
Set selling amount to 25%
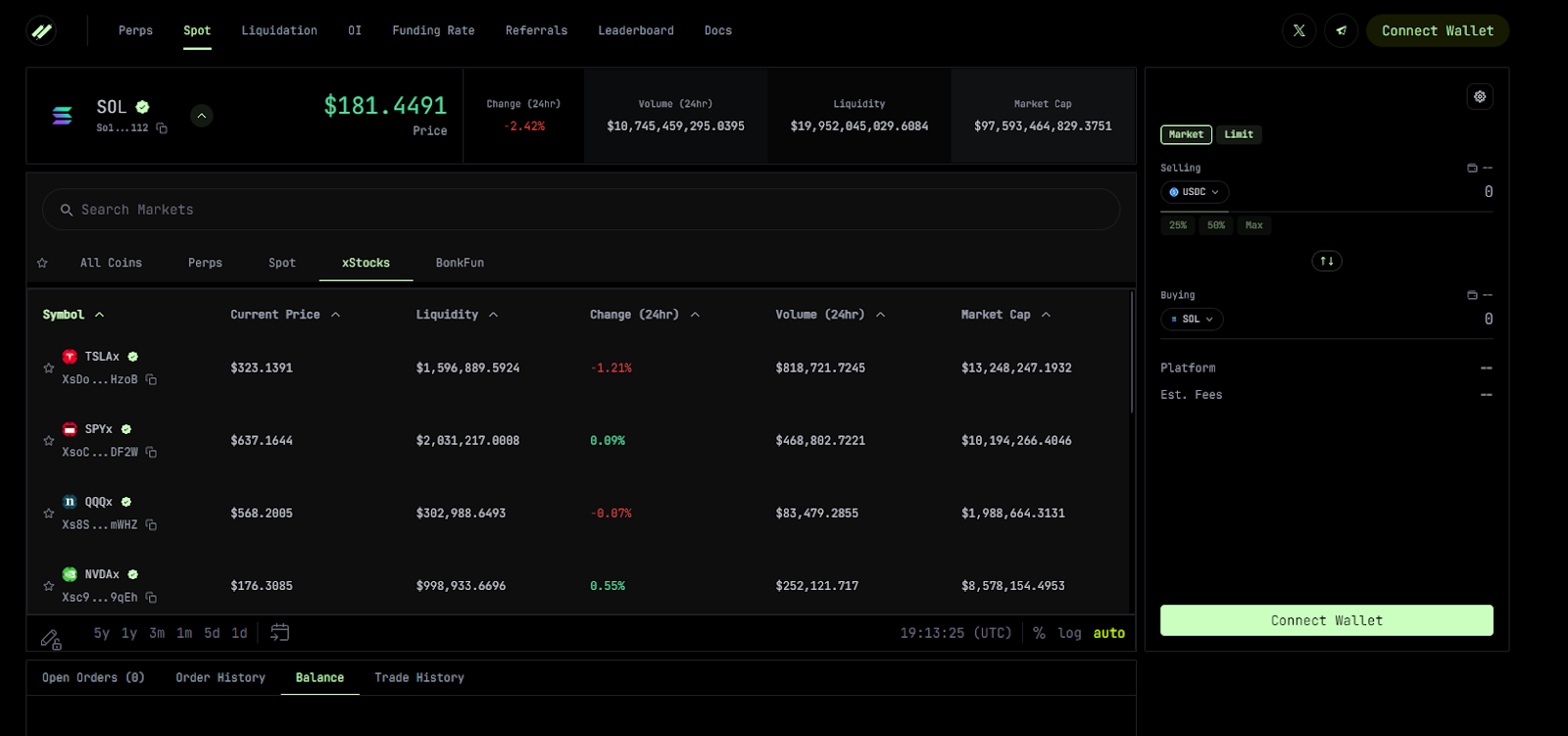pos(1178,225)
